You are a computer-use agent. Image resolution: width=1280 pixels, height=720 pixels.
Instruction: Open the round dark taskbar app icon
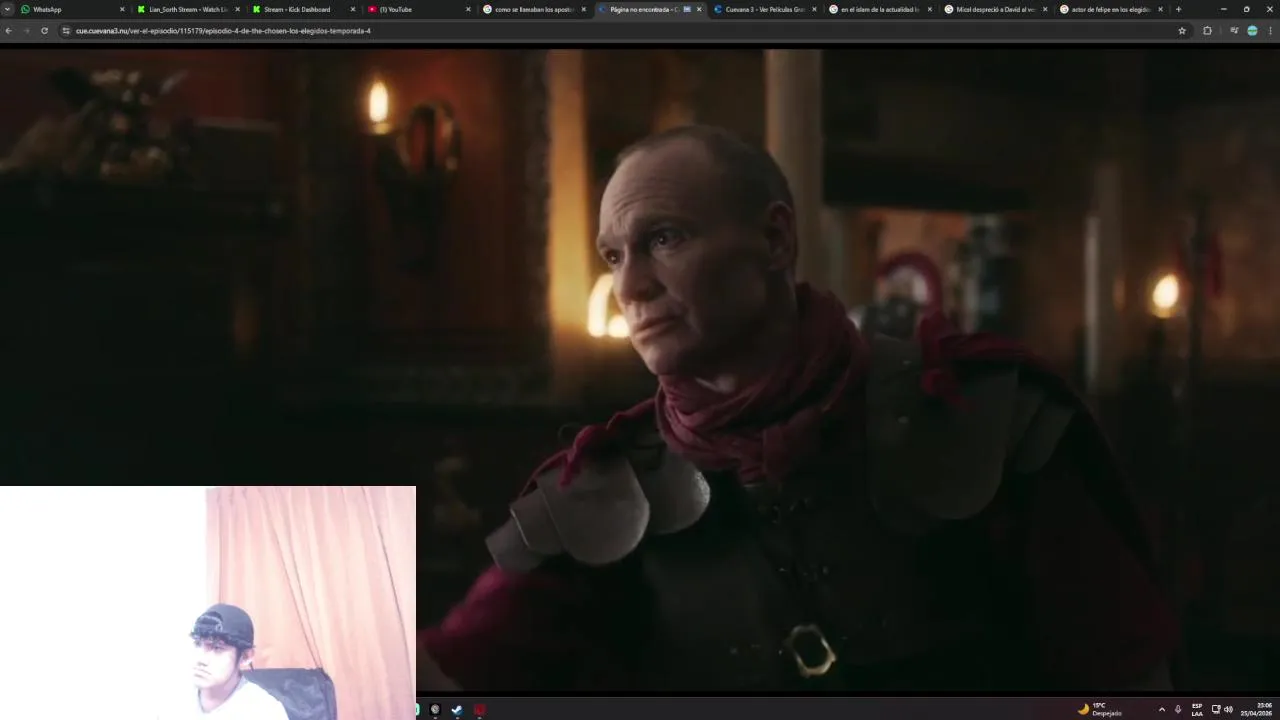435,710
